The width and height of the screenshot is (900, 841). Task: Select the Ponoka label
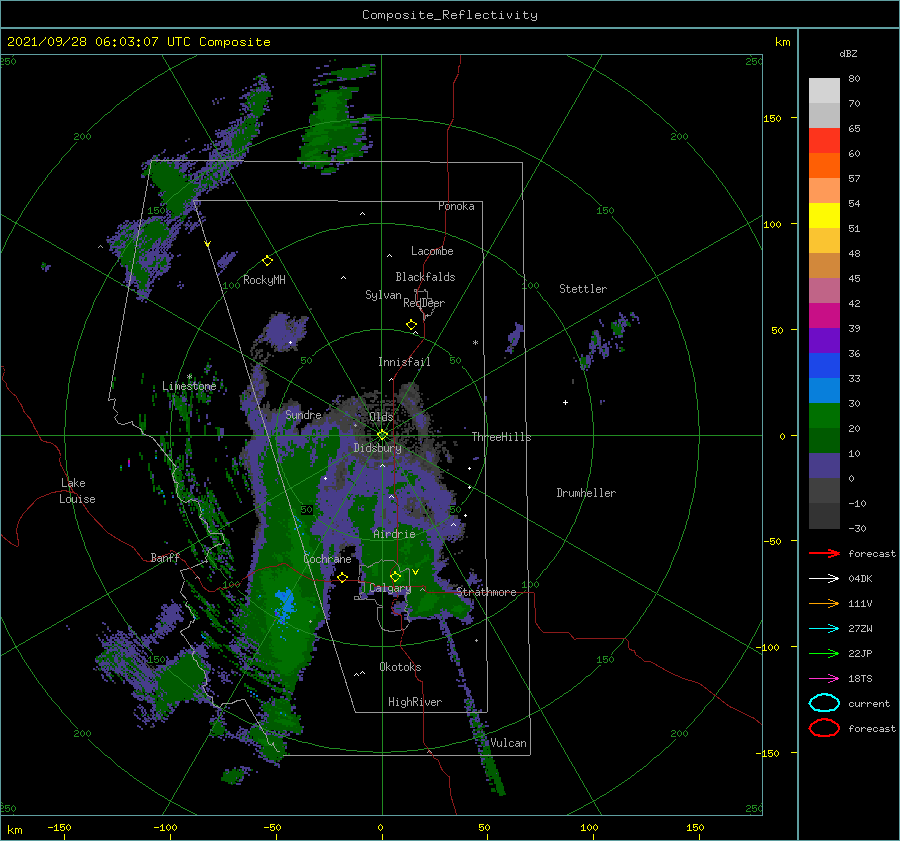(x=456, y=206)
